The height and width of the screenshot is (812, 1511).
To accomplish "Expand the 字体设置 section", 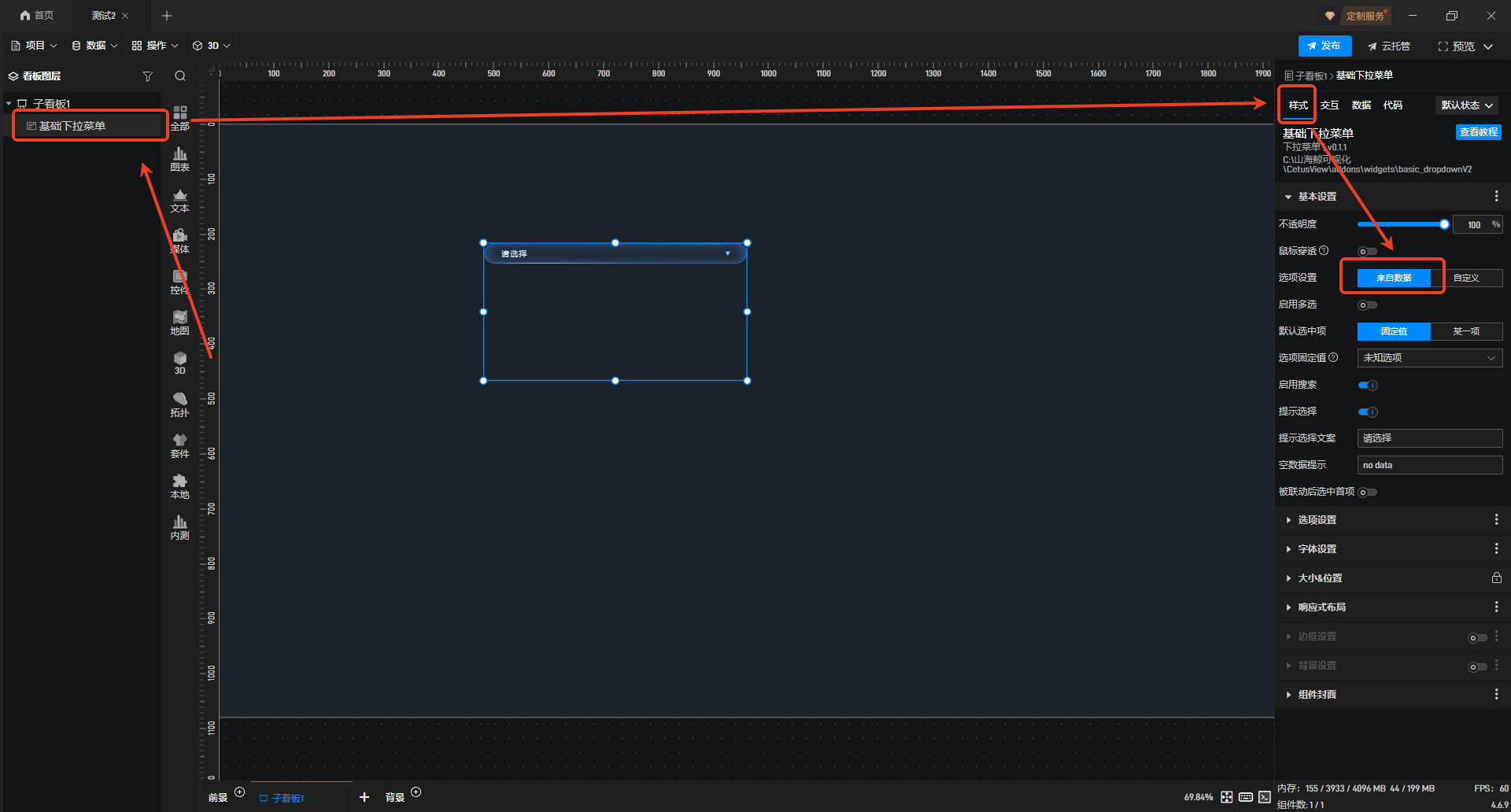I will [1317, 549].
